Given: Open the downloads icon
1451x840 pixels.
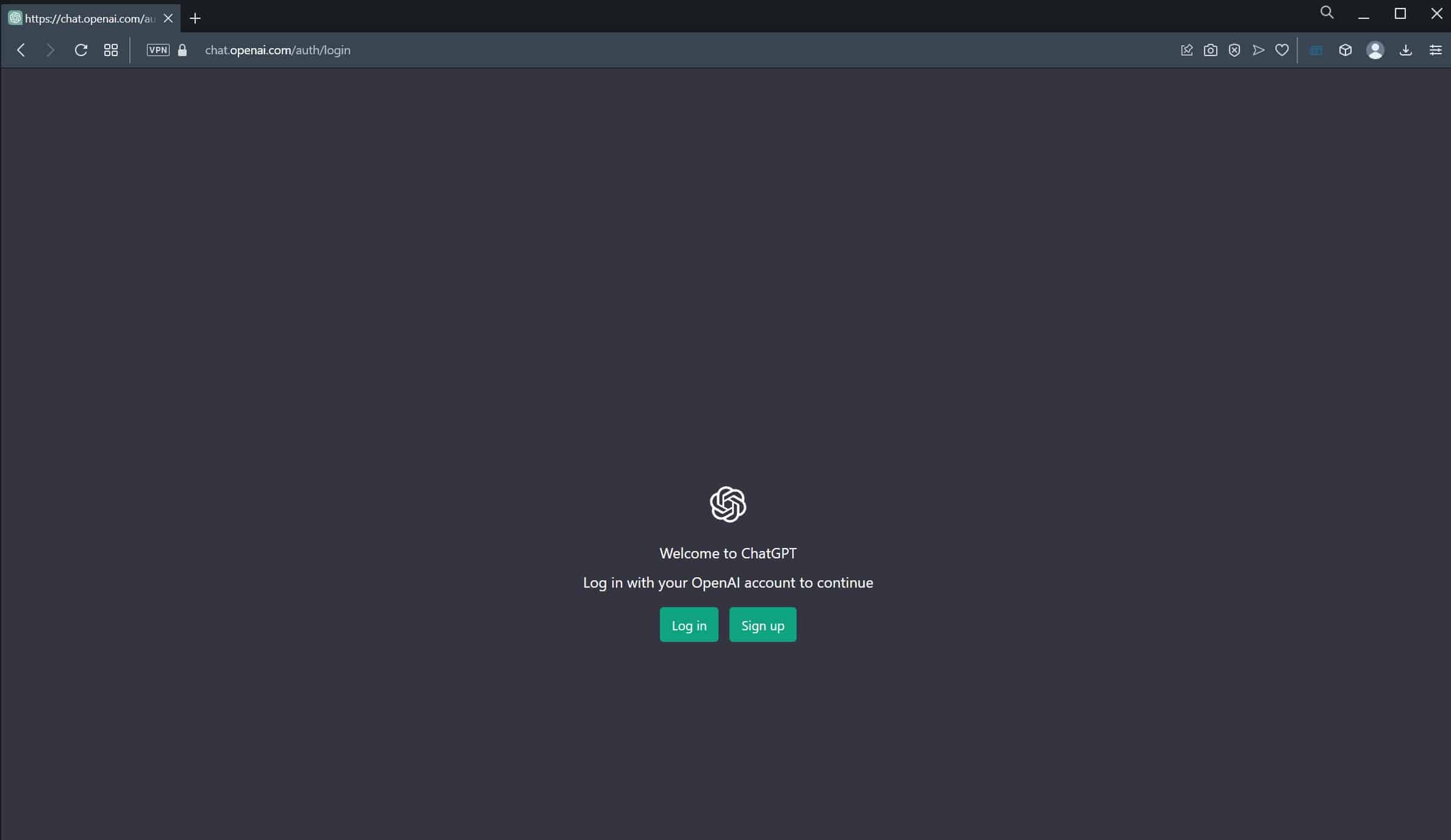Looking at the screenshot, I should coord(1405,50).
